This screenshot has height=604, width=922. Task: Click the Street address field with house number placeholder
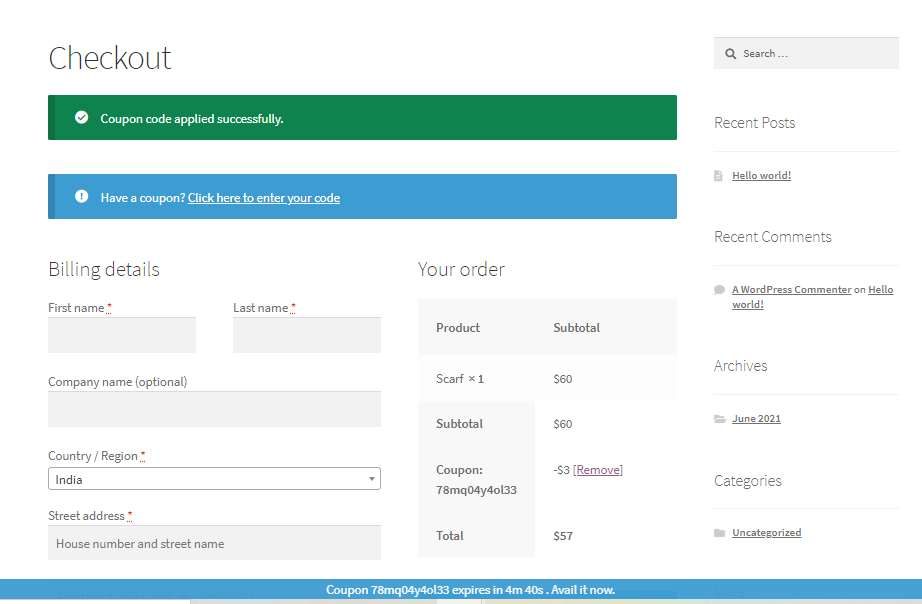point(214,543)
